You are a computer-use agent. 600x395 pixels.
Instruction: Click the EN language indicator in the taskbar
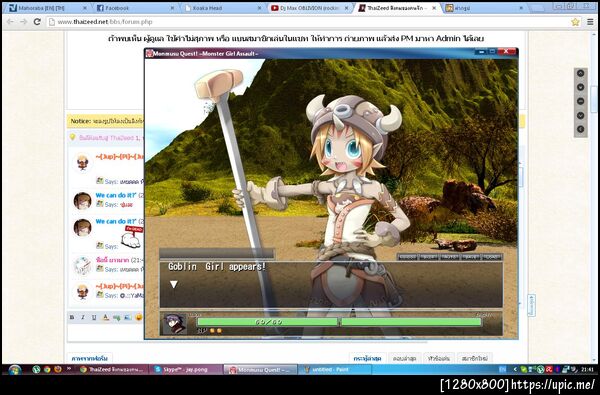tap(502, 369)
